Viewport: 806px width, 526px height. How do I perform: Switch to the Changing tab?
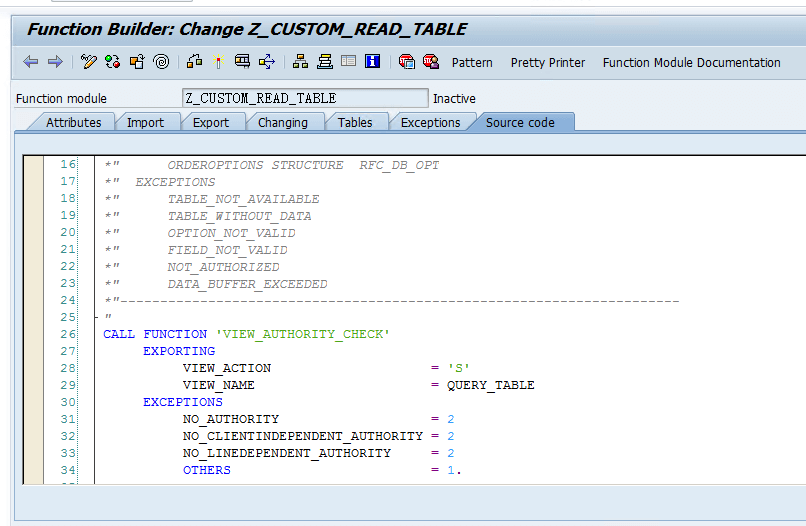(x=283, y=122)
